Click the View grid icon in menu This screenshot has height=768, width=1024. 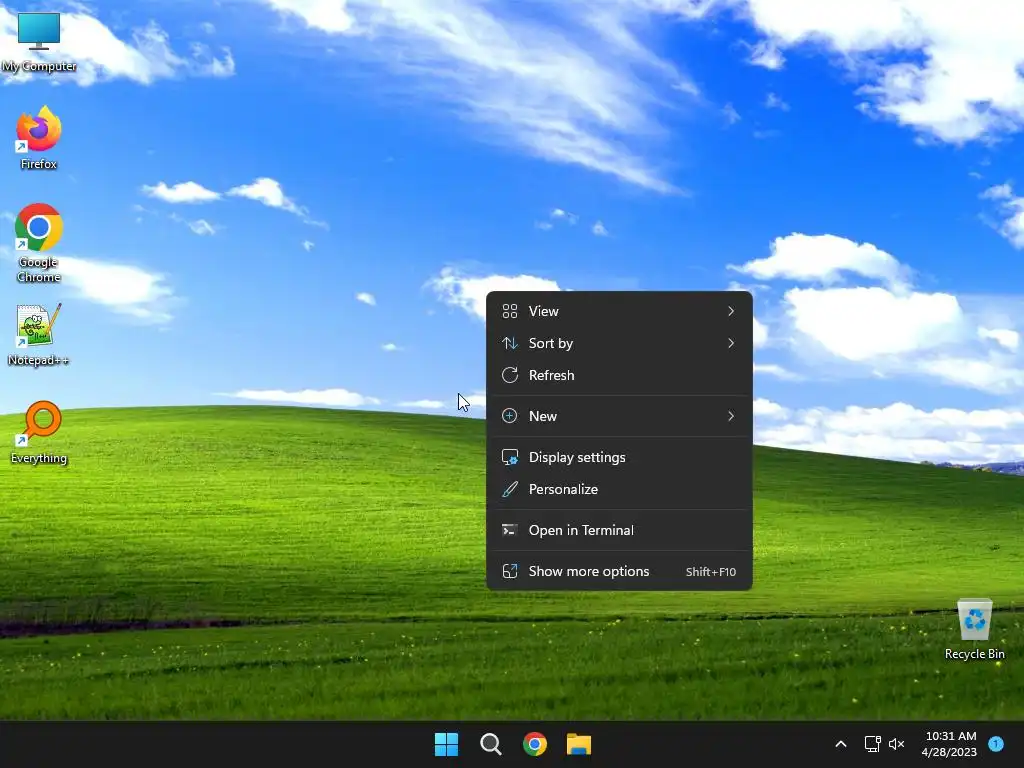(x=510, y=311)
